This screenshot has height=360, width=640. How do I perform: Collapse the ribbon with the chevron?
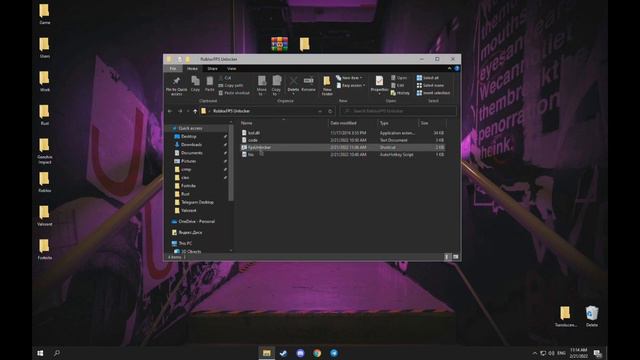pos(449,69)
